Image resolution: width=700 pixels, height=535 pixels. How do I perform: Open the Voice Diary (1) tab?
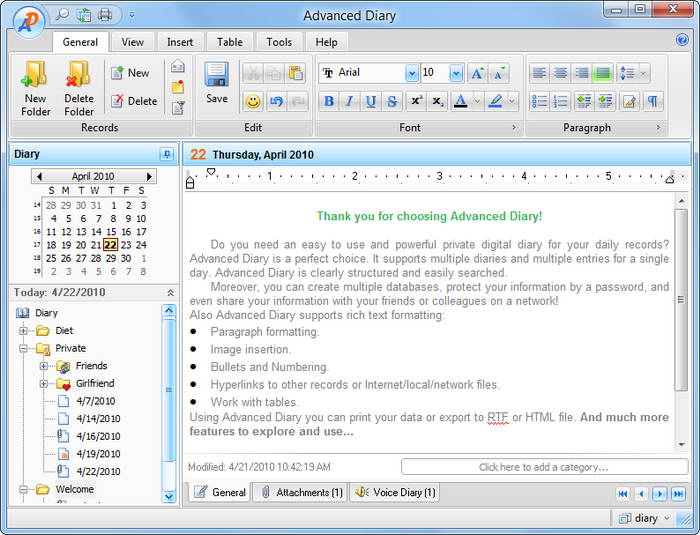coord(395,492)
